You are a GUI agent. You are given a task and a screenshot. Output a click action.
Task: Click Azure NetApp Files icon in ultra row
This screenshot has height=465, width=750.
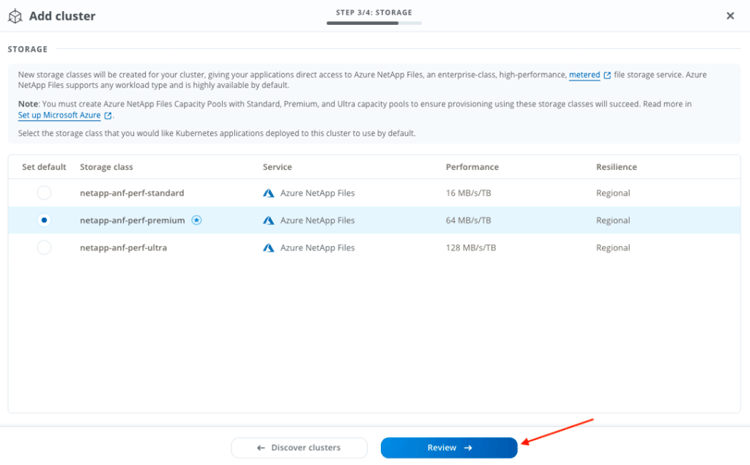point(269,248)
